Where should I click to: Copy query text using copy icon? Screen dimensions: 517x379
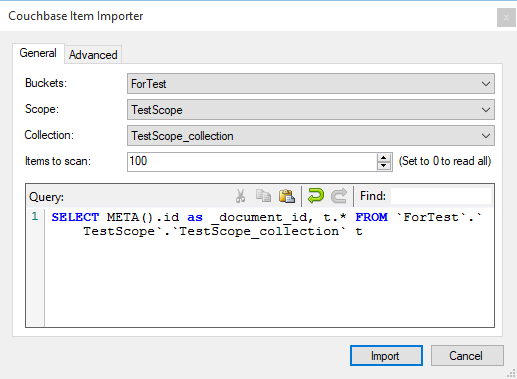(263, 196)
